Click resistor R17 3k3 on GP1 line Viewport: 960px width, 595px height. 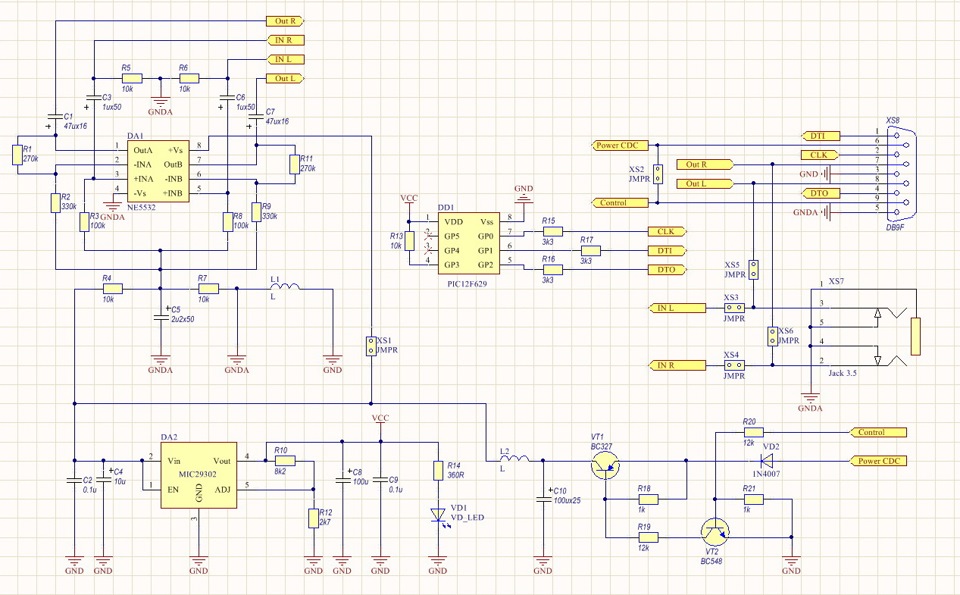pos(590,250)
